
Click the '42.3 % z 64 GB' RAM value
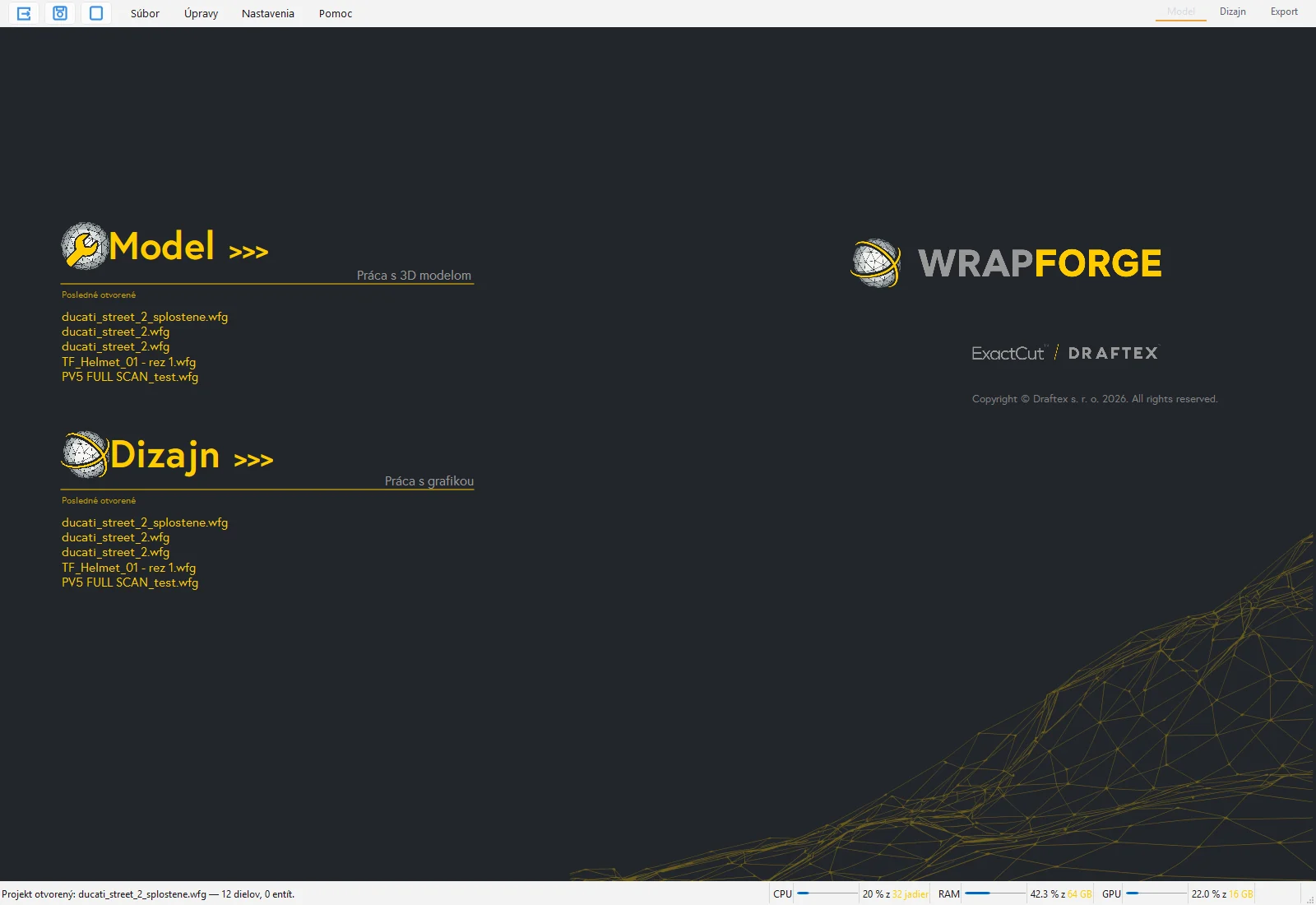1061,894
